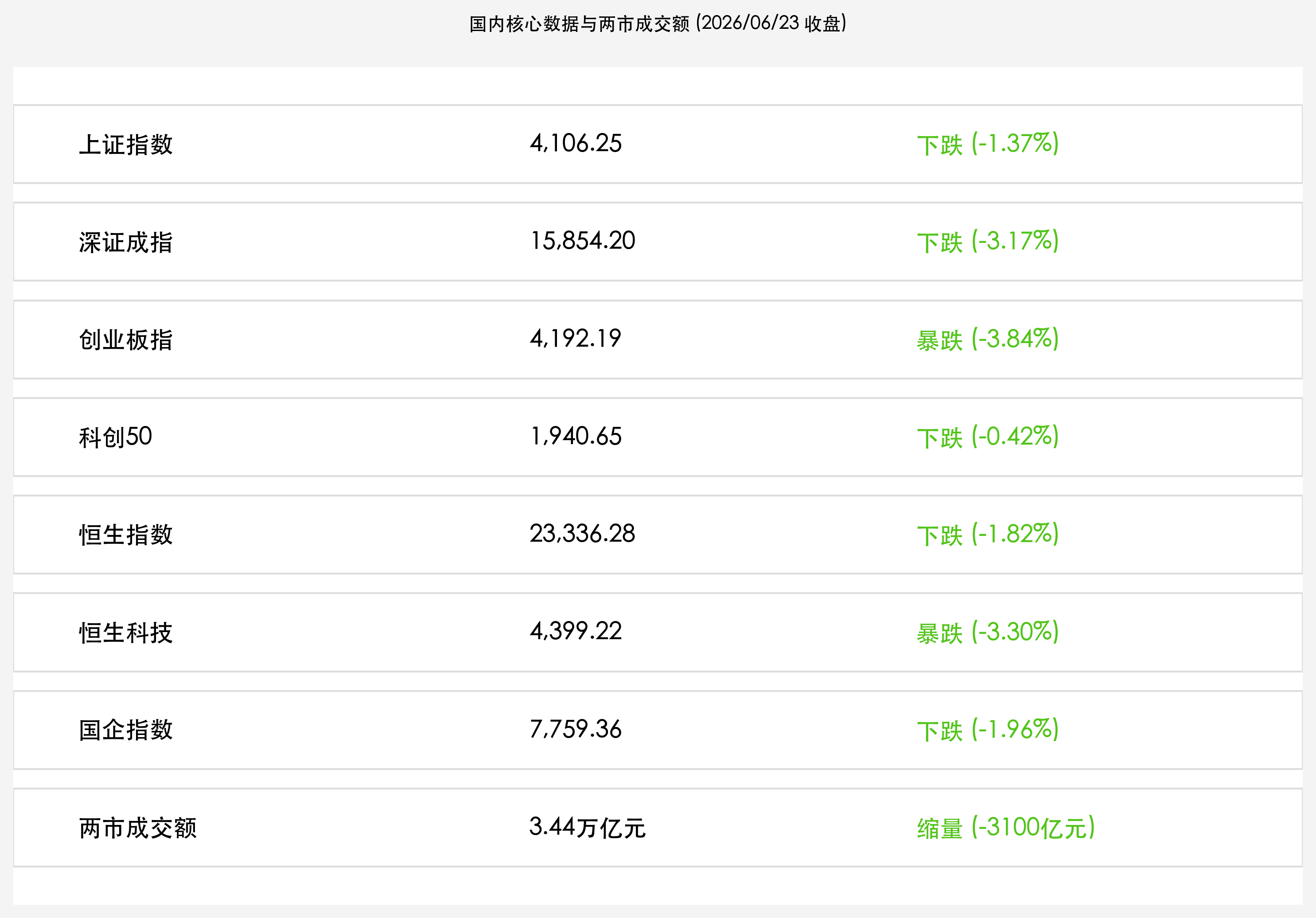Screen dimensions: 1316x918
Task: Select the 恒生科技 row label
Action: (125, 633)
